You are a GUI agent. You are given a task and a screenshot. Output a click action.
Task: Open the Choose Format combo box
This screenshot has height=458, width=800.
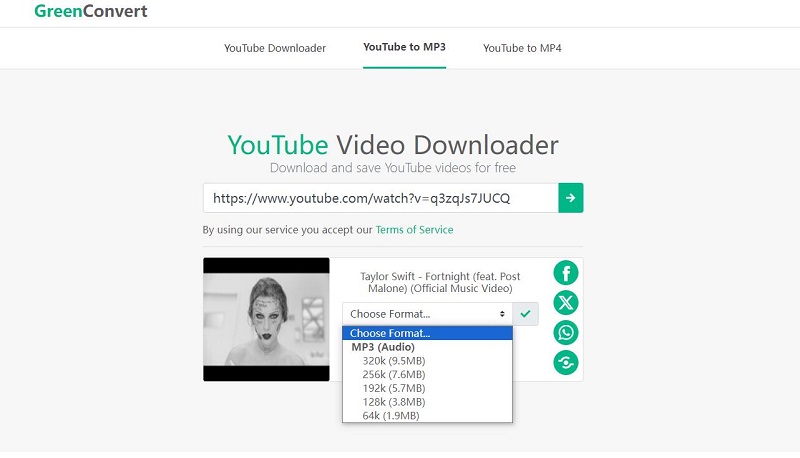click(428, 314)
